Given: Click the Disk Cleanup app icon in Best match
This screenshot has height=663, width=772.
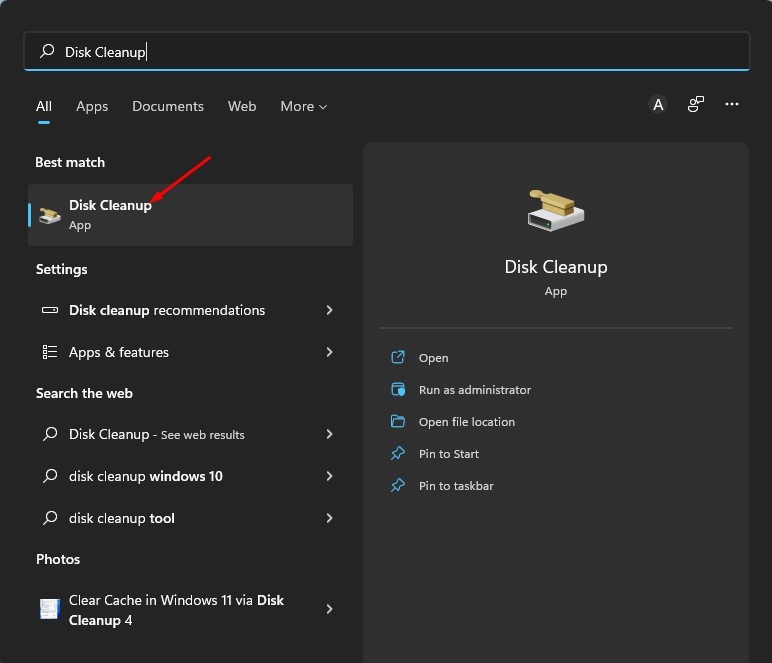Looking at the screenshot, I should [50, 215].
